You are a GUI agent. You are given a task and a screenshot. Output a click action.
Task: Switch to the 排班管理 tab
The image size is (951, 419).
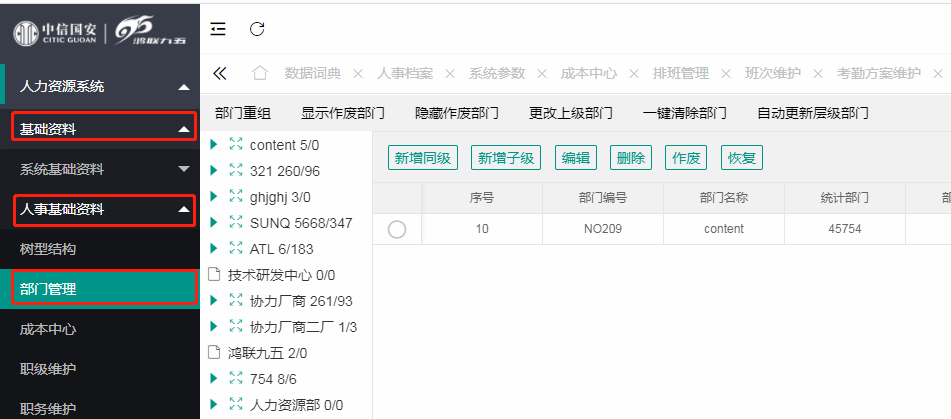(680, 74)
